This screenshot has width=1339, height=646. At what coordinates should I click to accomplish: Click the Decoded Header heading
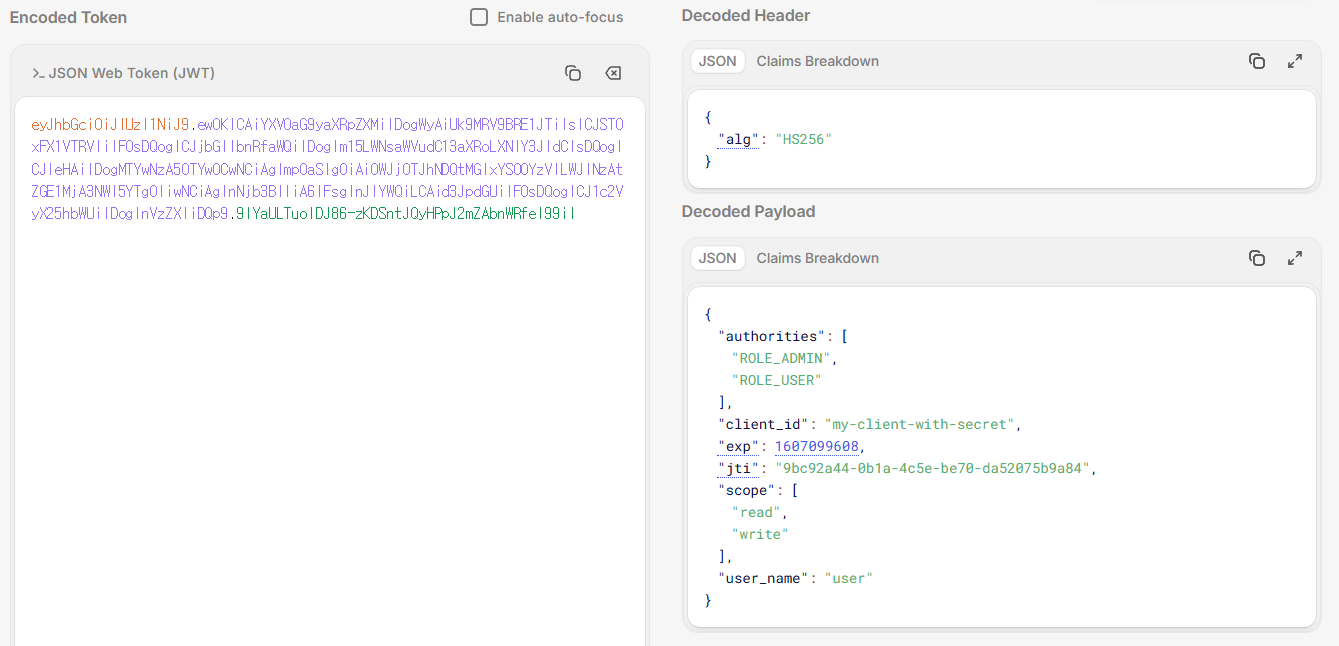pyautogui.click(x=746, y=15)
